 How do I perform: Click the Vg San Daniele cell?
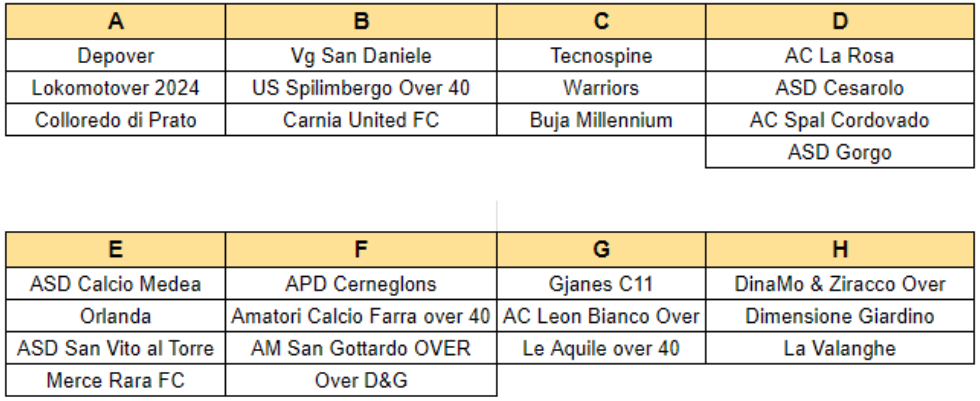click(x=361, y=56)
